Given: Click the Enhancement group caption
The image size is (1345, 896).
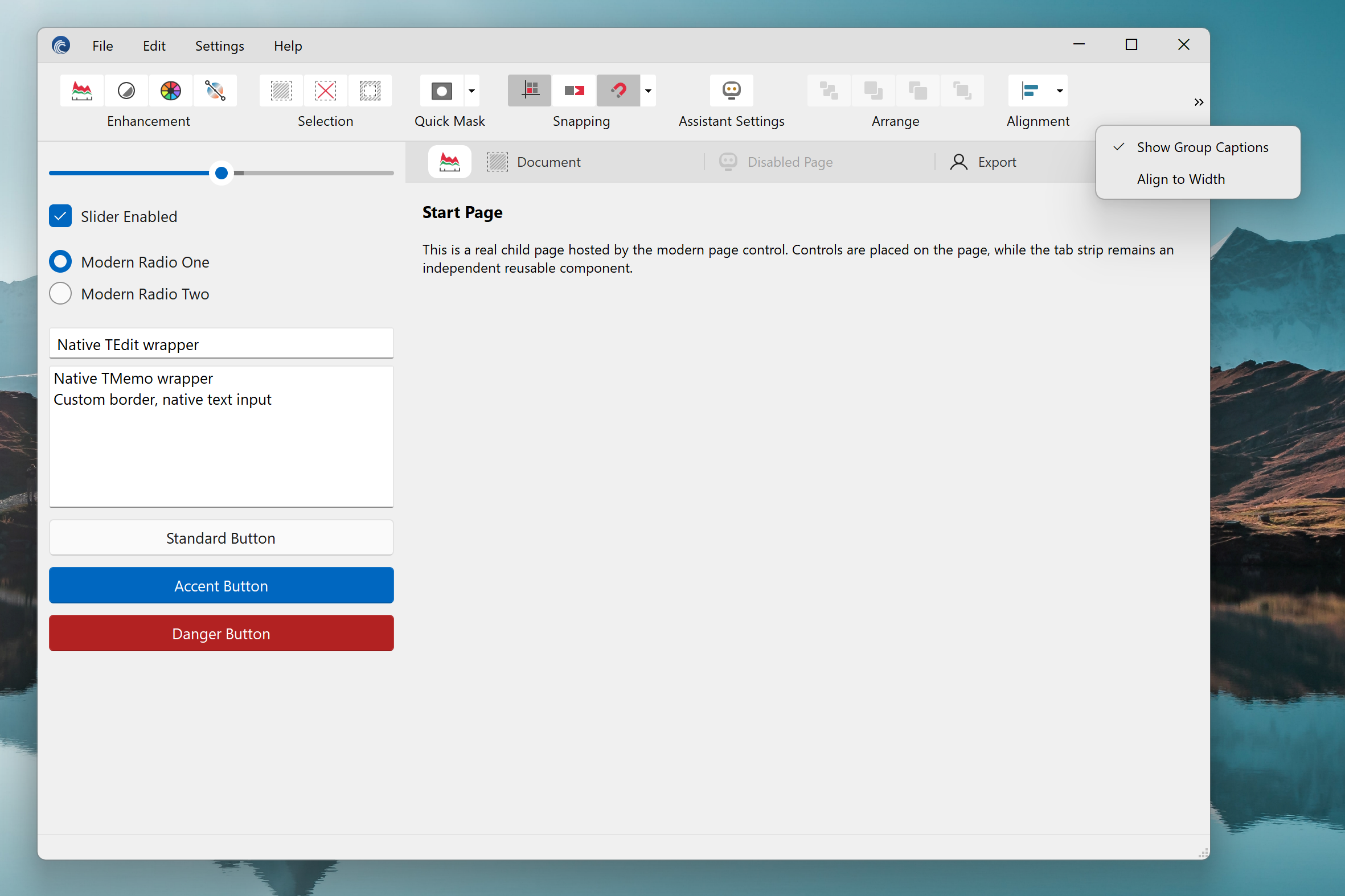Looking at the screenshot, I should (x=149, y=121).
